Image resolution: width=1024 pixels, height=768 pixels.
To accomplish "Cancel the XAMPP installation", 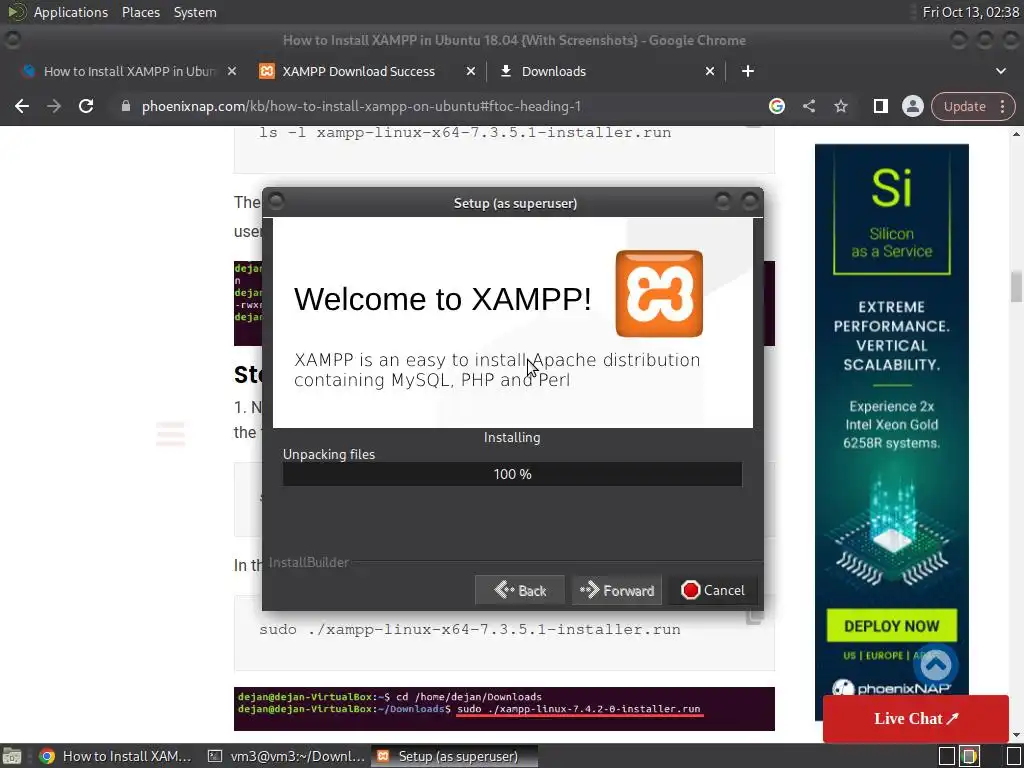I will 712,590.
